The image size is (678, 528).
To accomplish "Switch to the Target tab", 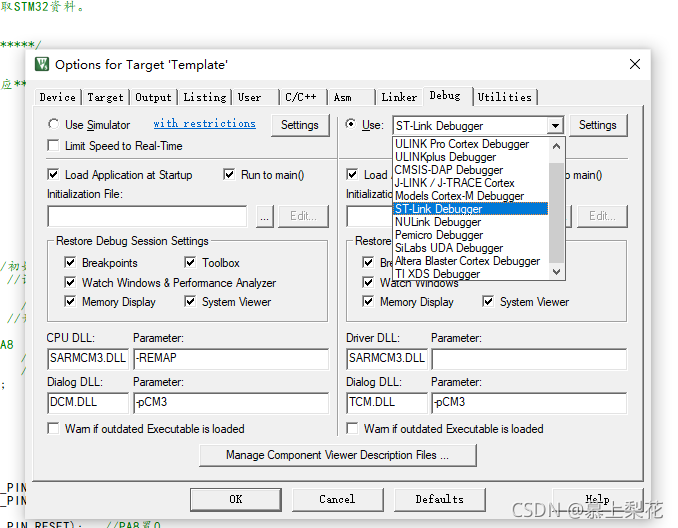I will pyautogui.click(x=105, y=97).
